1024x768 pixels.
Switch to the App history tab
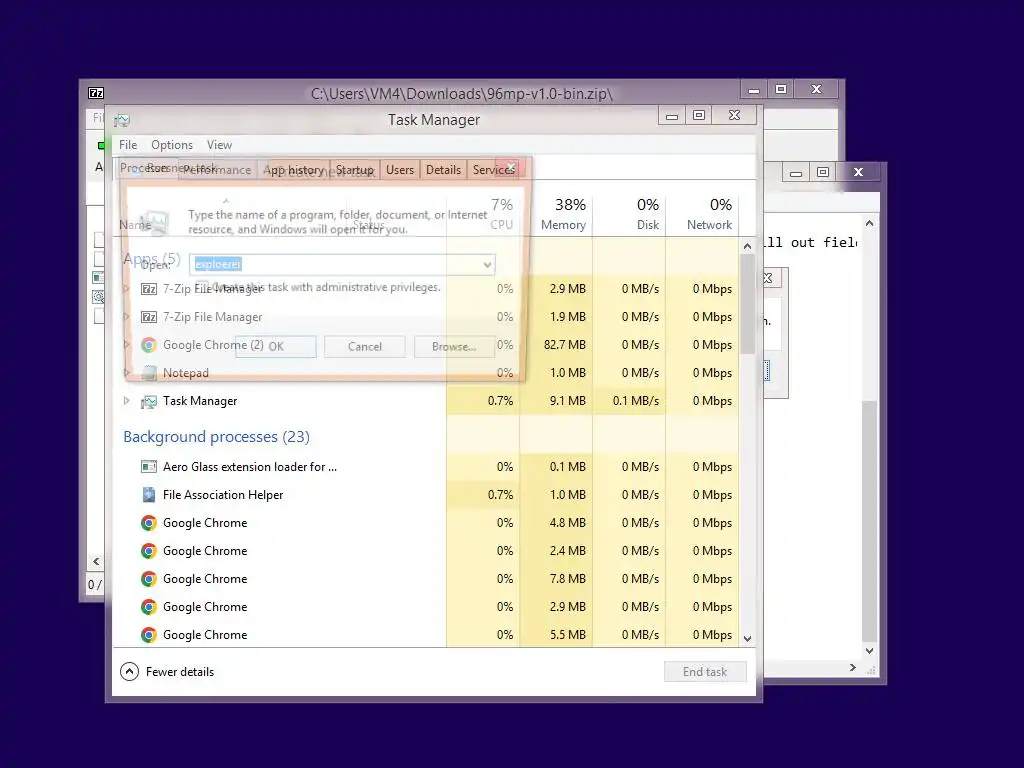[293, 170]
